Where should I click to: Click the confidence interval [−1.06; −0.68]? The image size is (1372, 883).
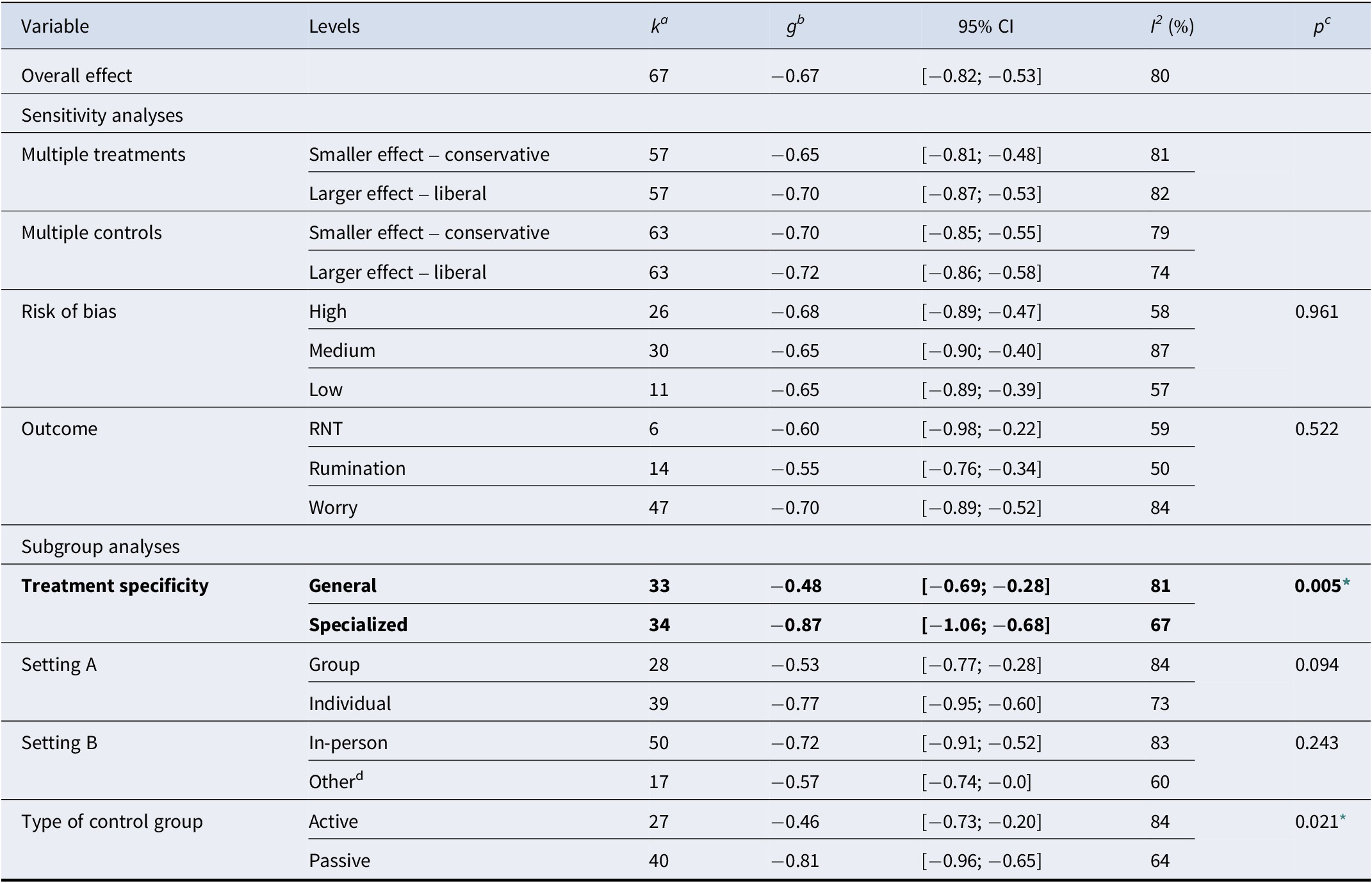click(x=985, y=625)
